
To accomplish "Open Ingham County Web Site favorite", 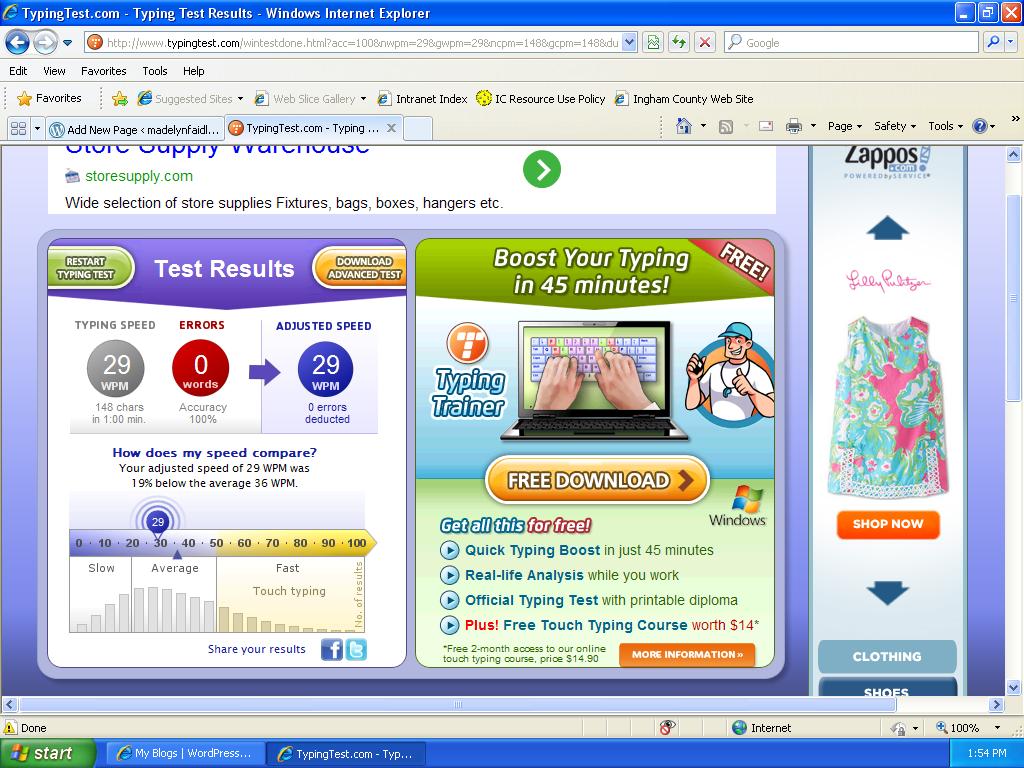I will click(684, 99).
